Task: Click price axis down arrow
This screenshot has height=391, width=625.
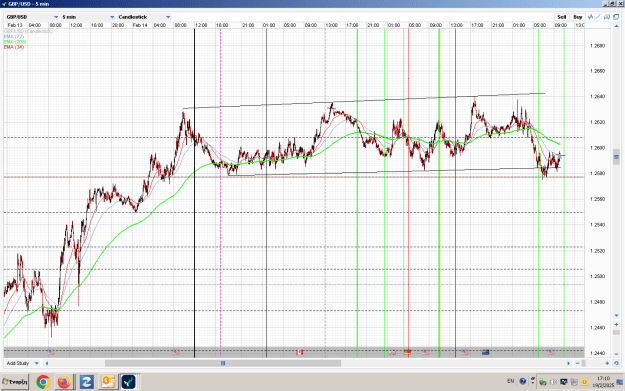Action: tap(616, 316)
